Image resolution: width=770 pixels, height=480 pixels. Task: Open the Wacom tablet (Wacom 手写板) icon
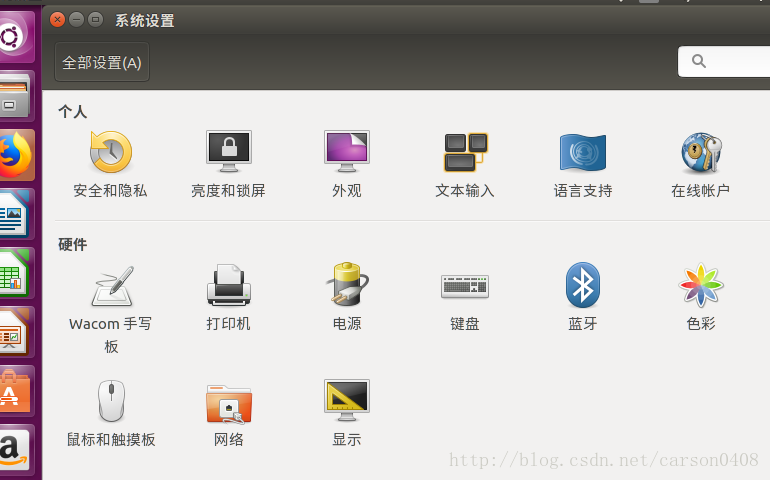point(112,286)
